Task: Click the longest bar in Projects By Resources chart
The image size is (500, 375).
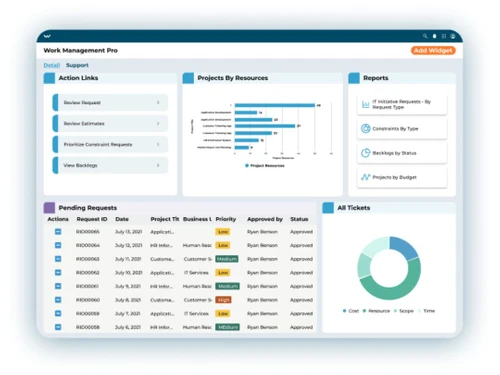Action: click(275, 105)
